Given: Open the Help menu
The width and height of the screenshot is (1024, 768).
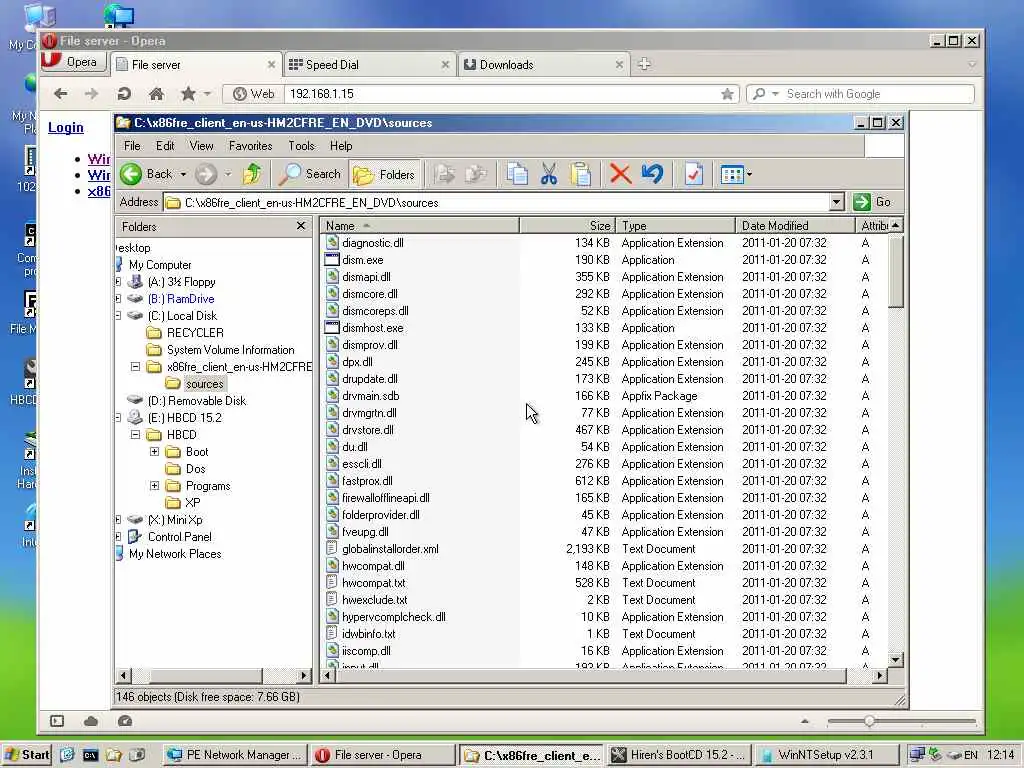Looking at the screenshot, I should [x=341, y=146].
